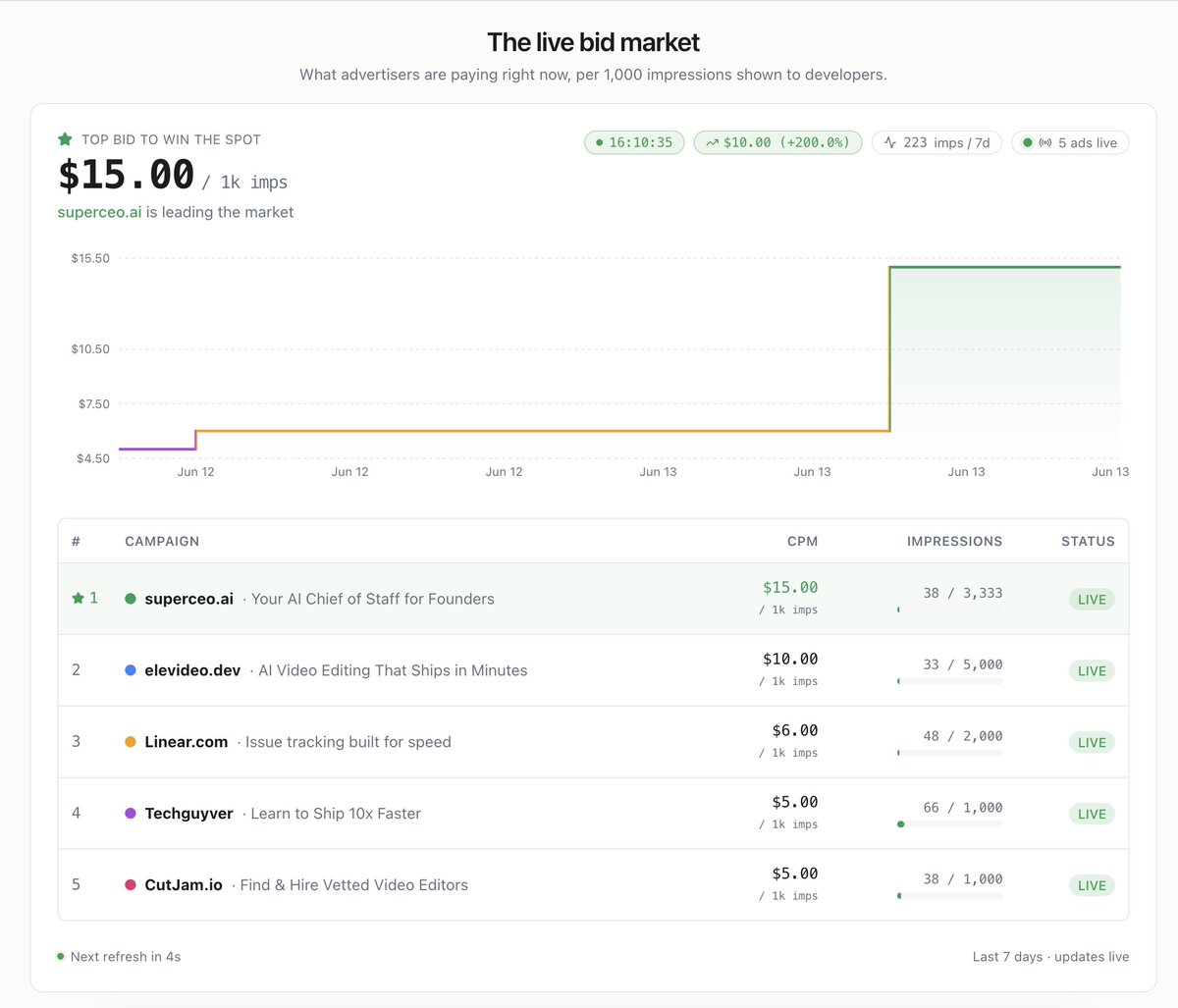Click the activity pulse icon beside 223 imps

point(890,142)
